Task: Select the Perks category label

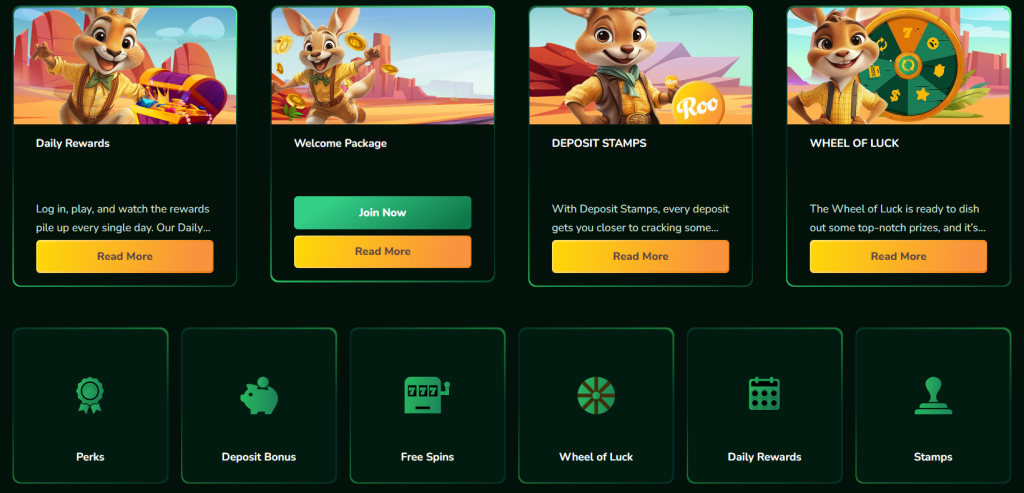Action: click(x=90, y=456)
